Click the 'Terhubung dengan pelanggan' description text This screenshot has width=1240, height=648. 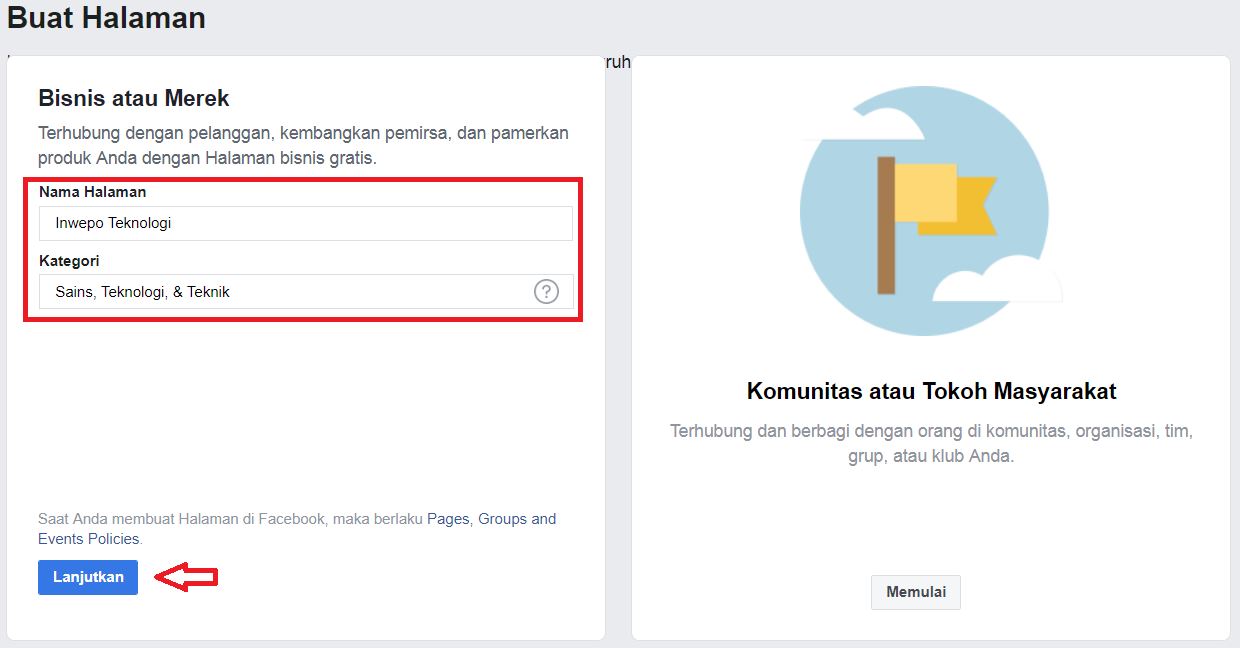pyautogui.click(x=303, y=145)
